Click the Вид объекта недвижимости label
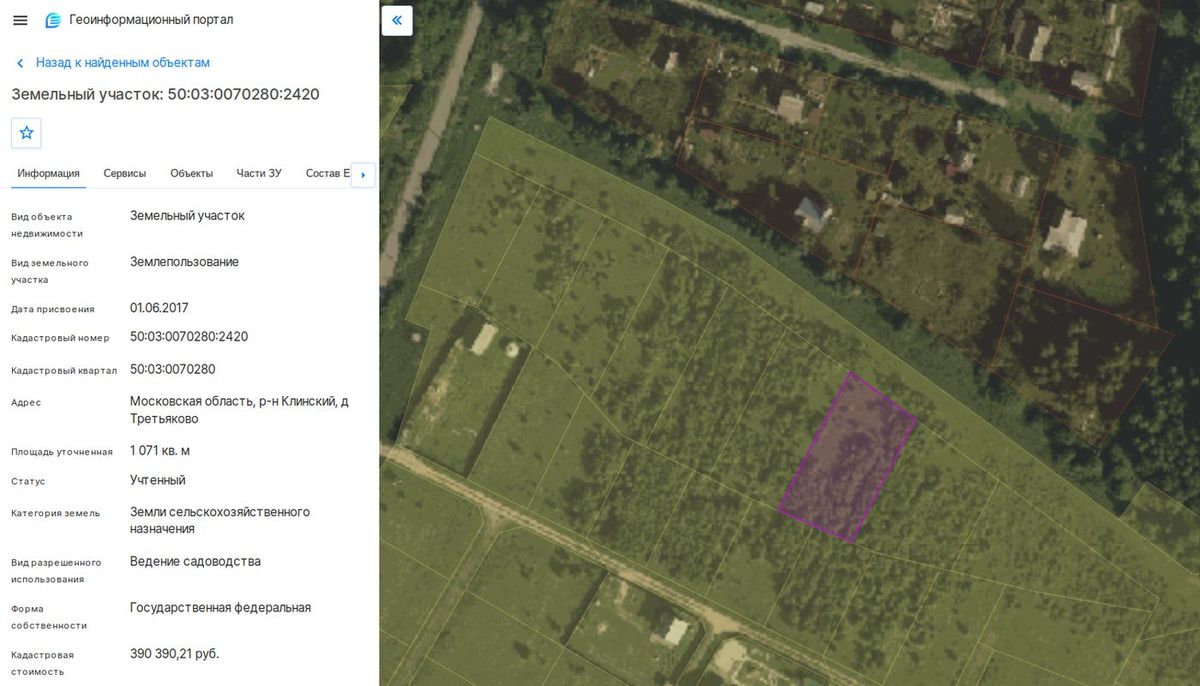 [47, 225]
